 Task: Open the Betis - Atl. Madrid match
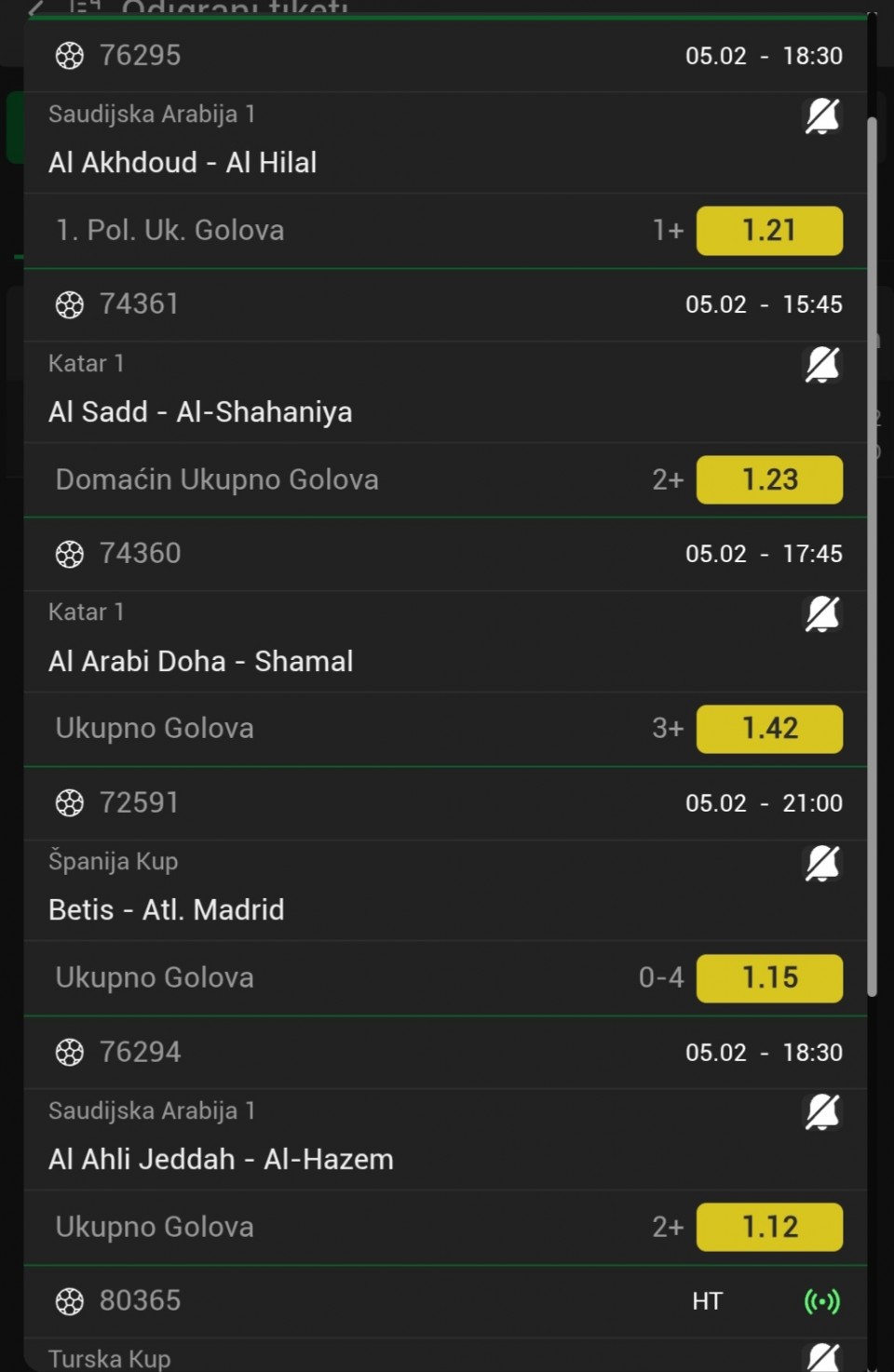pos(167,909)
